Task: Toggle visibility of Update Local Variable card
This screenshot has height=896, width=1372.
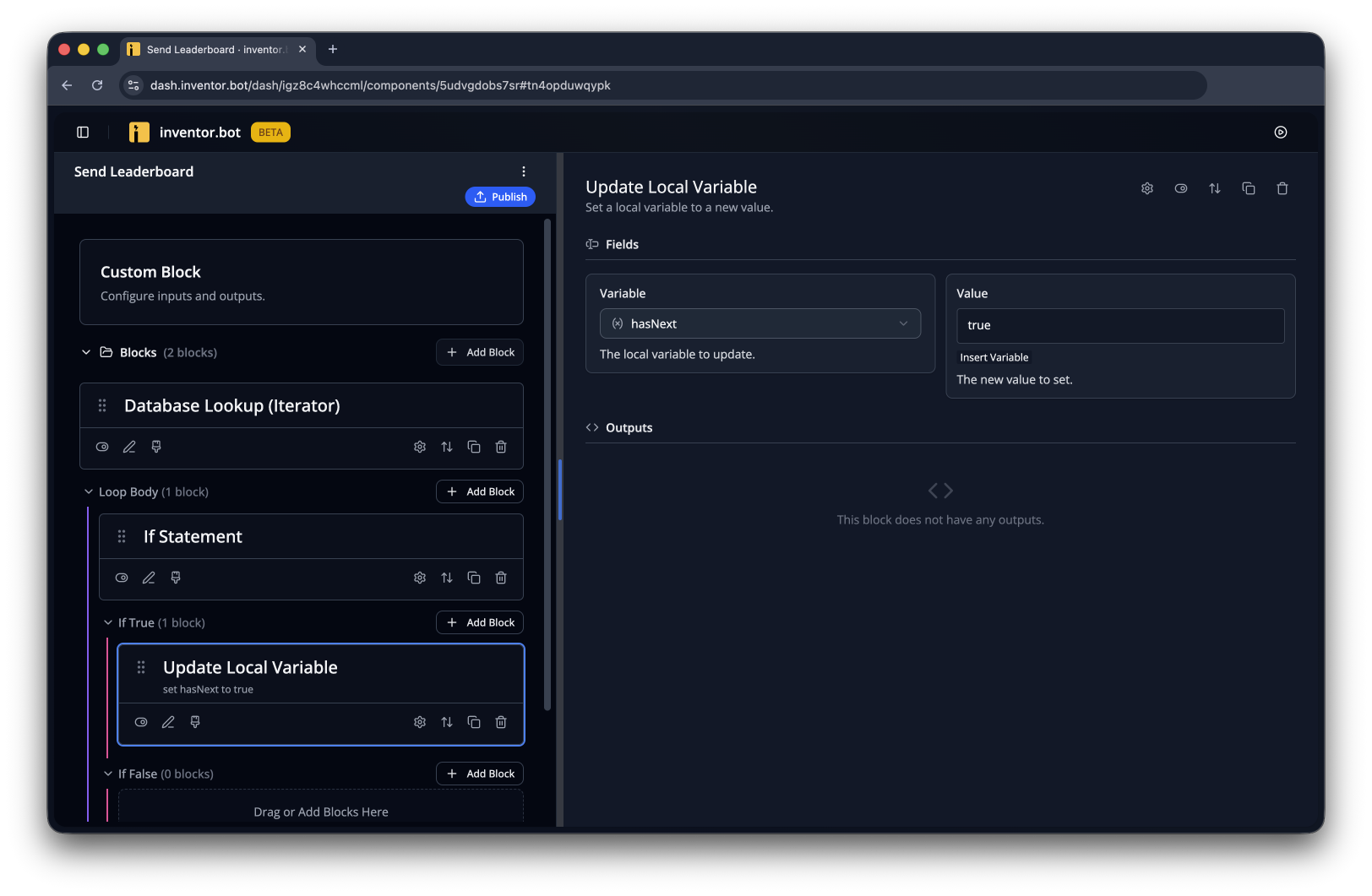Action: coord(141,722)
